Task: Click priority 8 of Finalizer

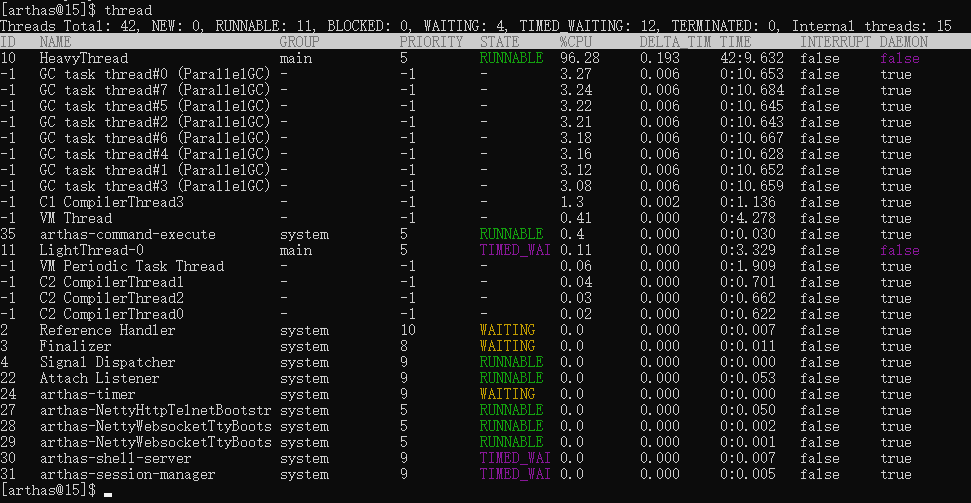Action: coord(404,346)
